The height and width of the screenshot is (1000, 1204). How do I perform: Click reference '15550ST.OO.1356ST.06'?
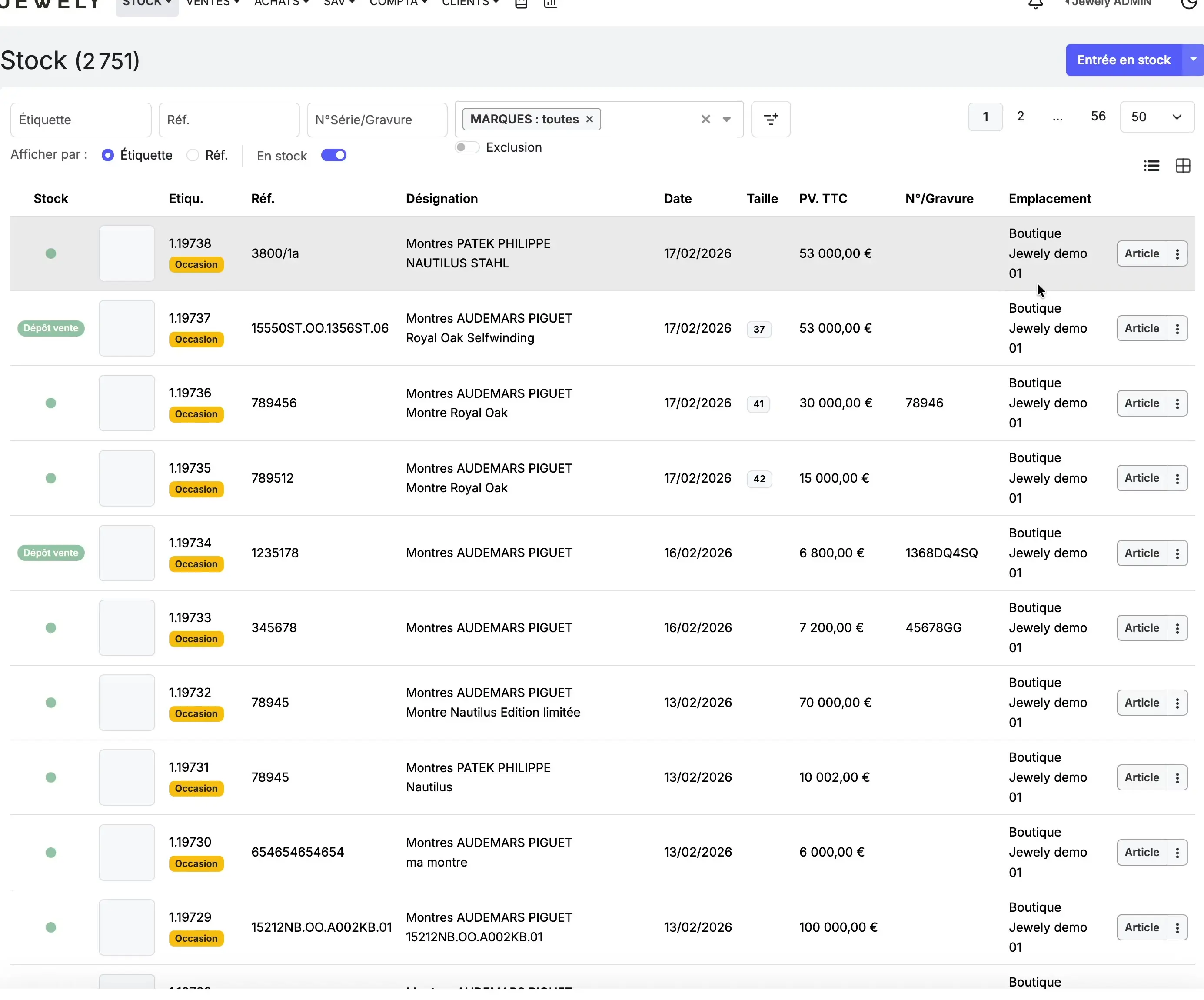click(320, 329)
